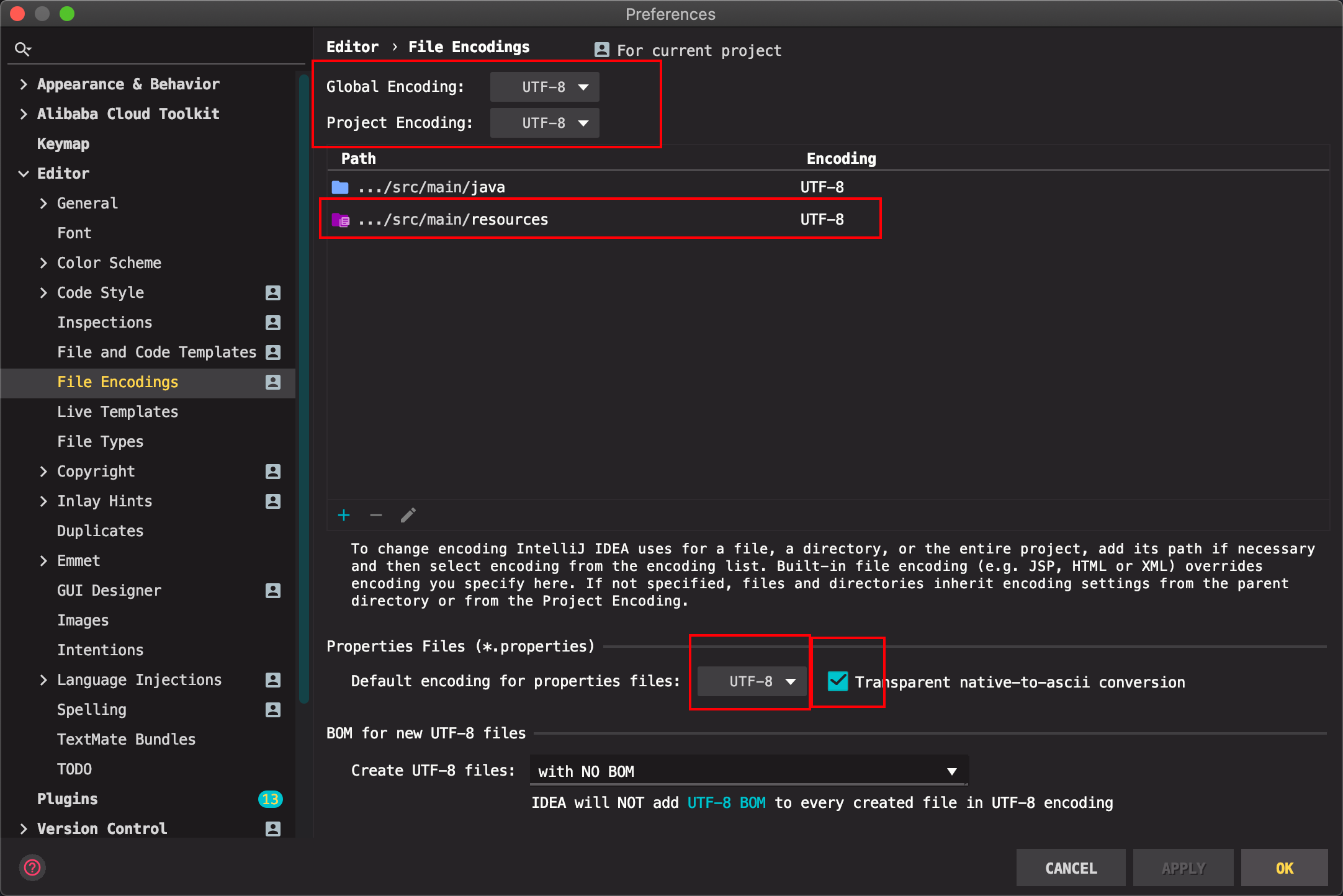Click the For current project icon
Screen dimensions: 1343x896
click(601, 50)
